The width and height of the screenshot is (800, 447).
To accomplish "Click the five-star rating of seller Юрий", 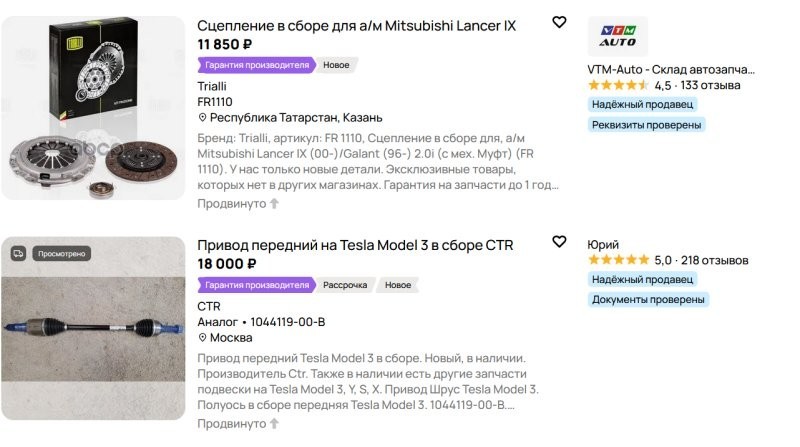I will (x=617, y=261).
